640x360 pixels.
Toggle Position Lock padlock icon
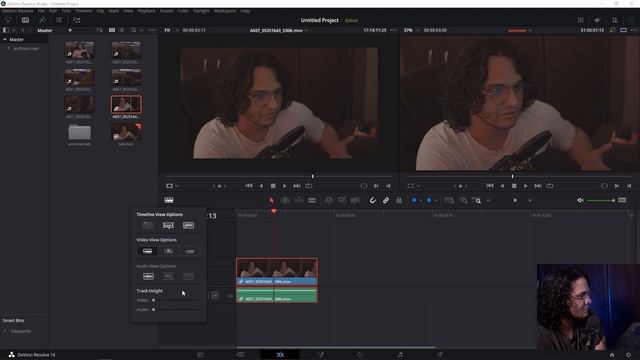(x=399, y=200)
